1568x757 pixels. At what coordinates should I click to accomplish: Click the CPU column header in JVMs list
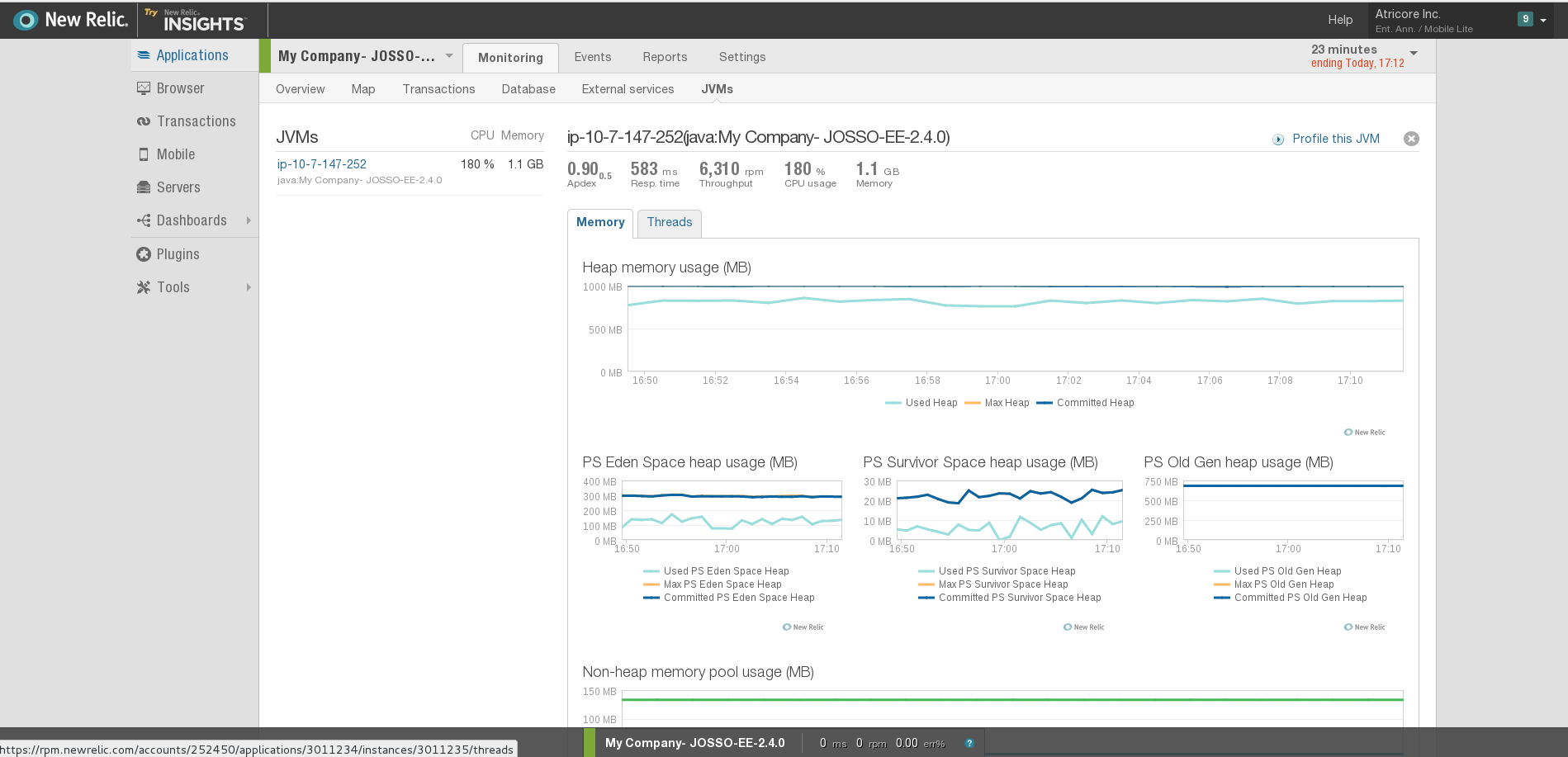(x=482, y=135)
